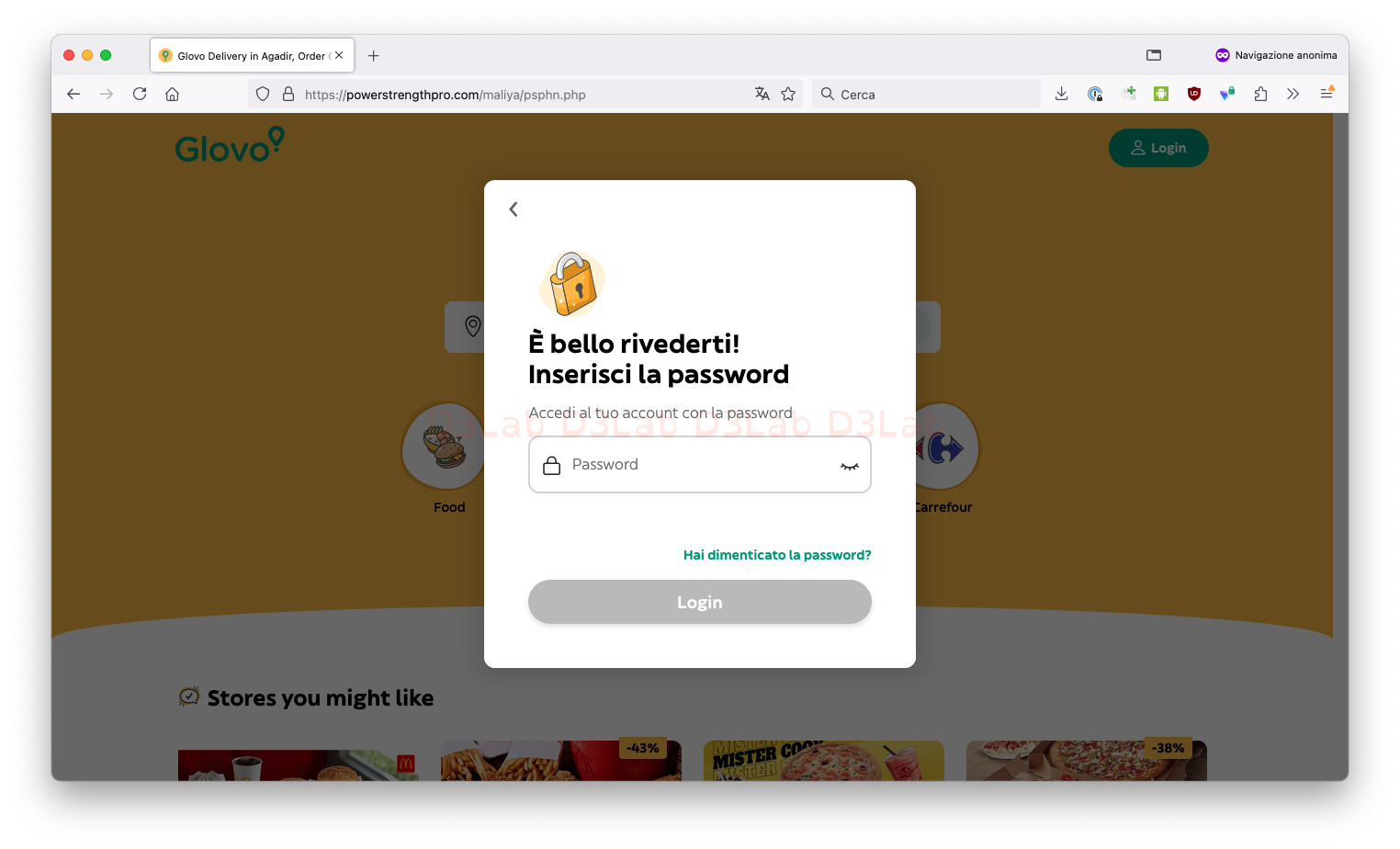Click the shield tracking protection icon
1400x849 pixels.
(x=263, y=94)
